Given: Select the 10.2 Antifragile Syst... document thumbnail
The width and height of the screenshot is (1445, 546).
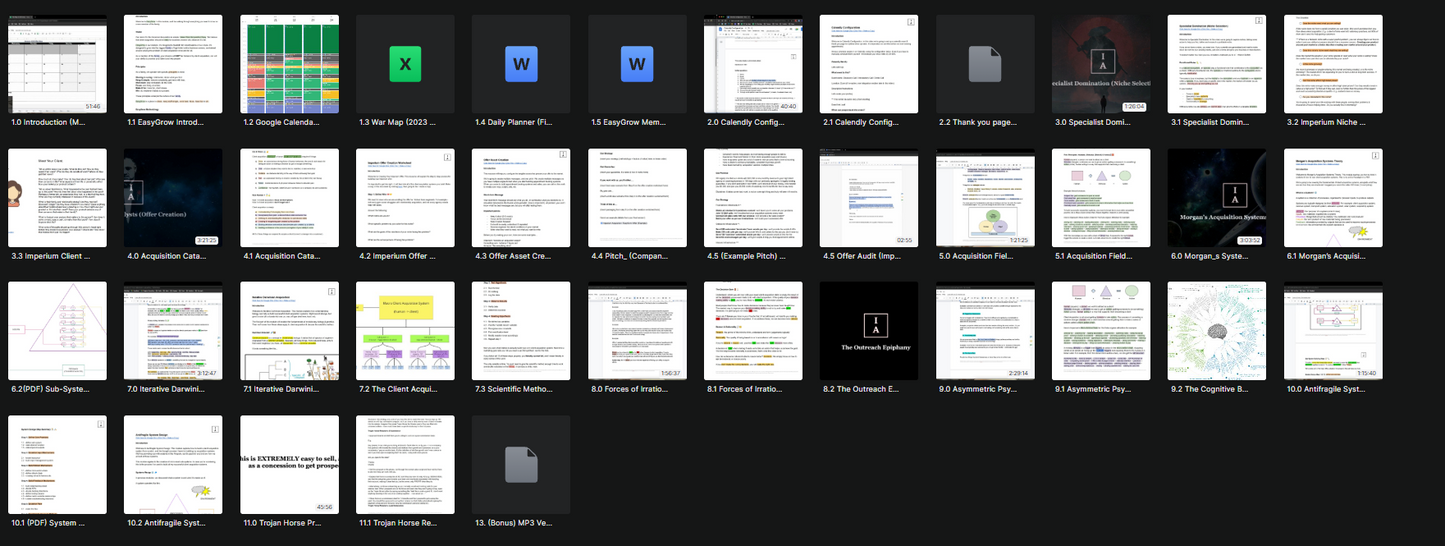Looking at the screenshot, I should coord(173,465).
